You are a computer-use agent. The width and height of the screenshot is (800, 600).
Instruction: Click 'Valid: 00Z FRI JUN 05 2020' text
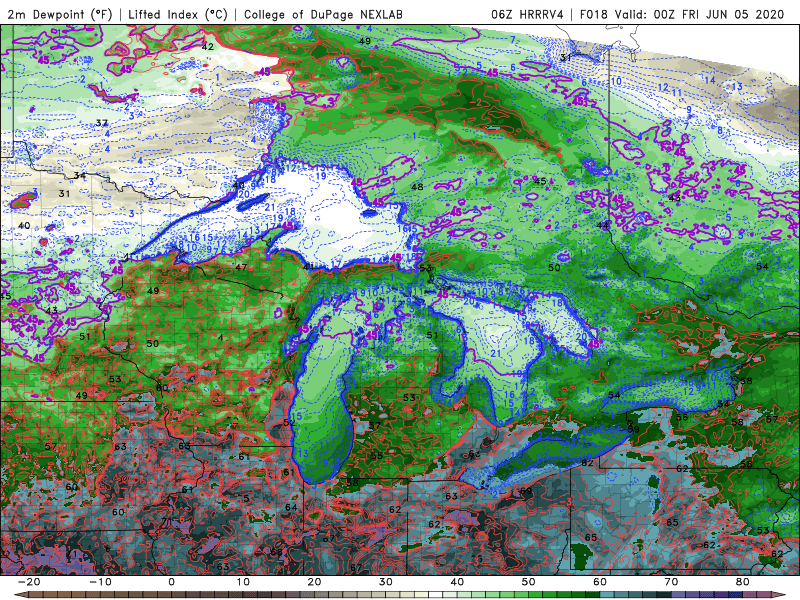[x=699, y=15]
